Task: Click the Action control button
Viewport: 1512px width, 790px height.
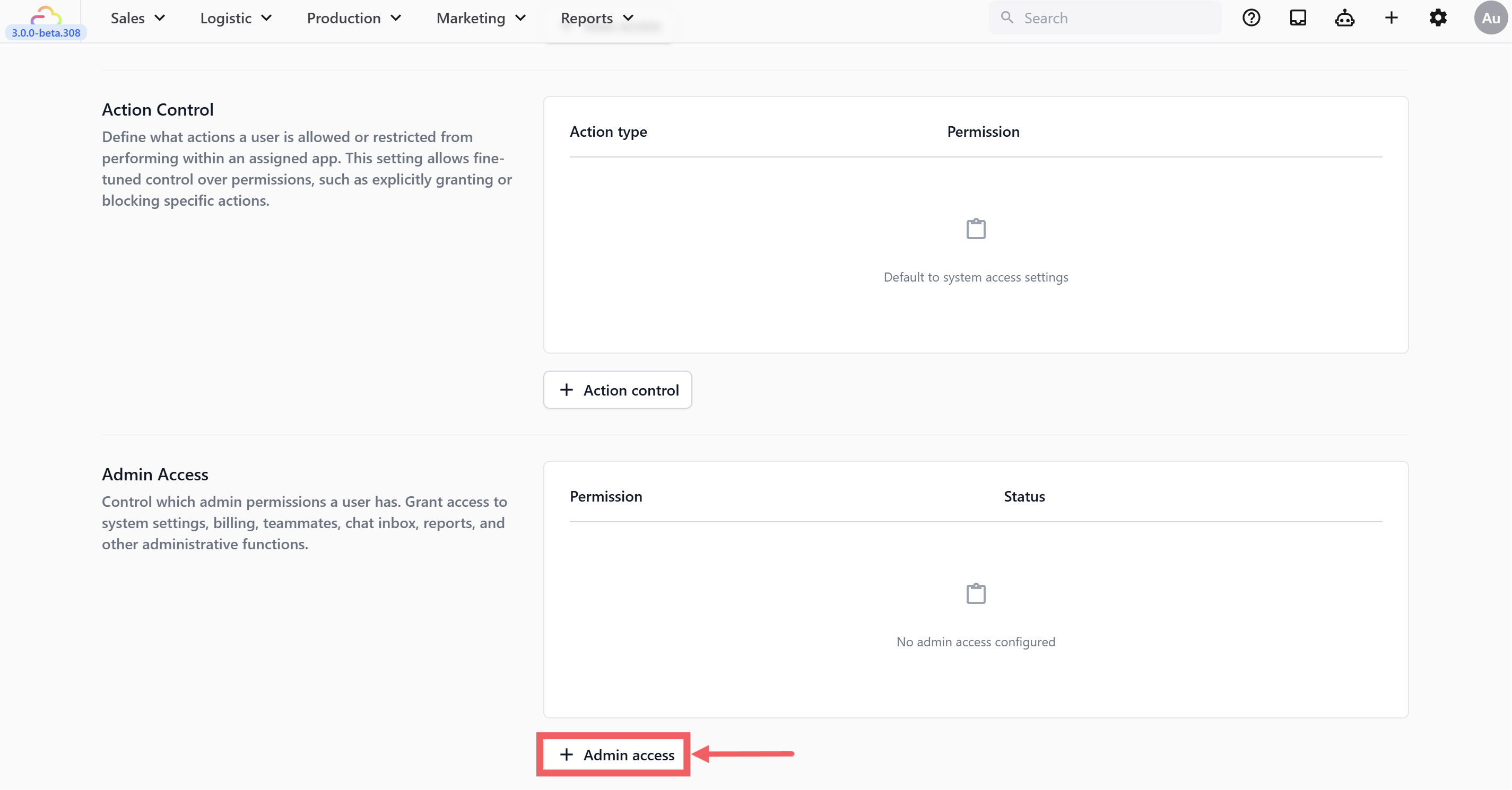Action: pos(618,390)
